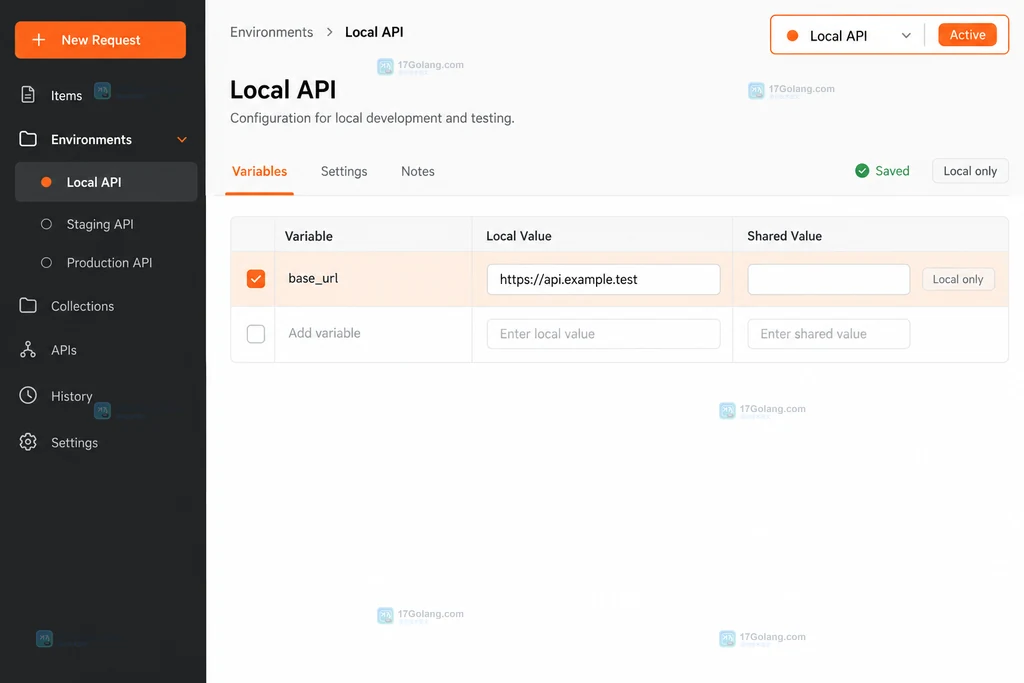The width and height of the screenshot is (1024, 683).
Task: Click the Environments folder icon
Action: tap(28, 139)
